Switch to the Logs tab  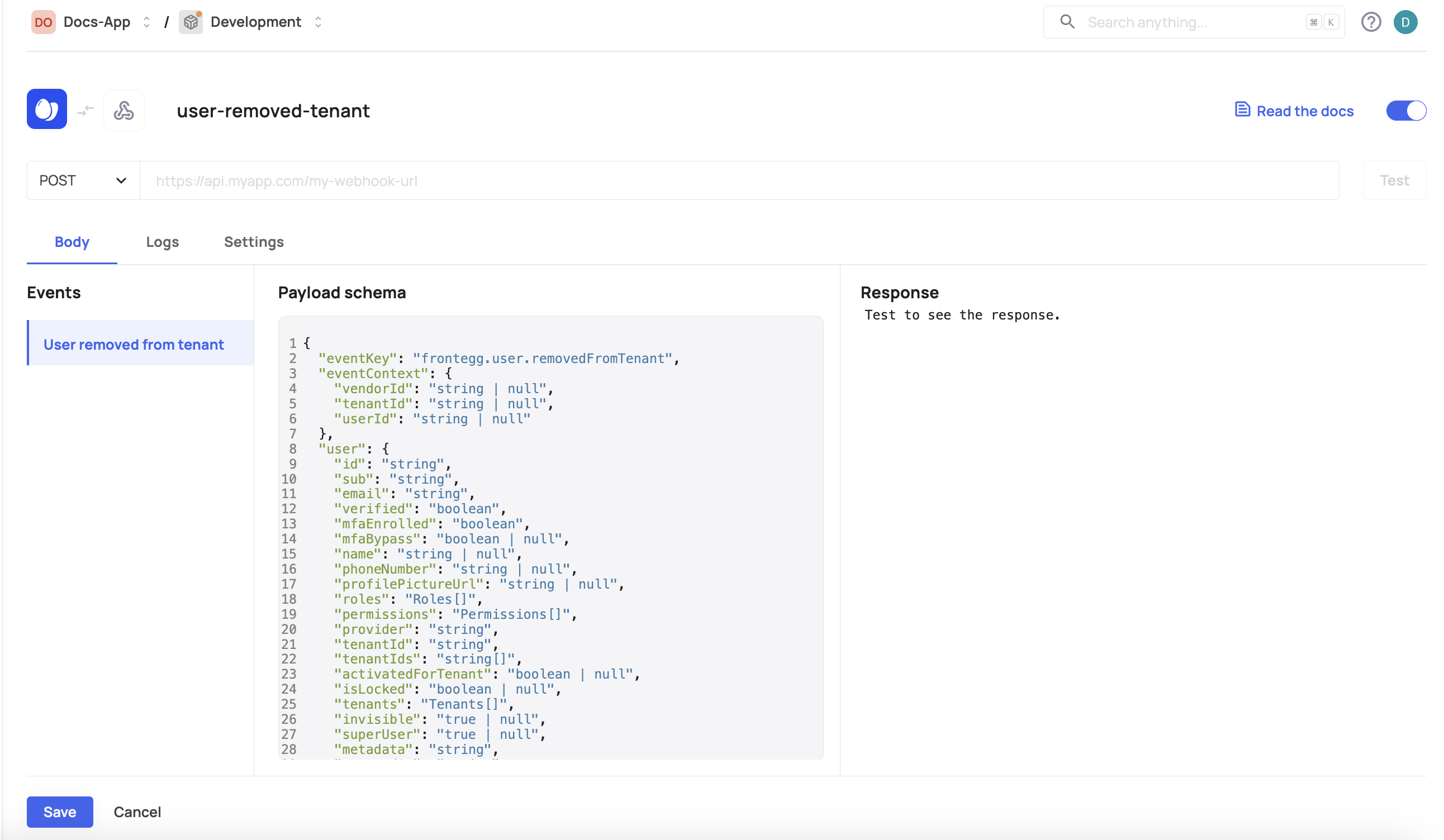coord(162,242)
